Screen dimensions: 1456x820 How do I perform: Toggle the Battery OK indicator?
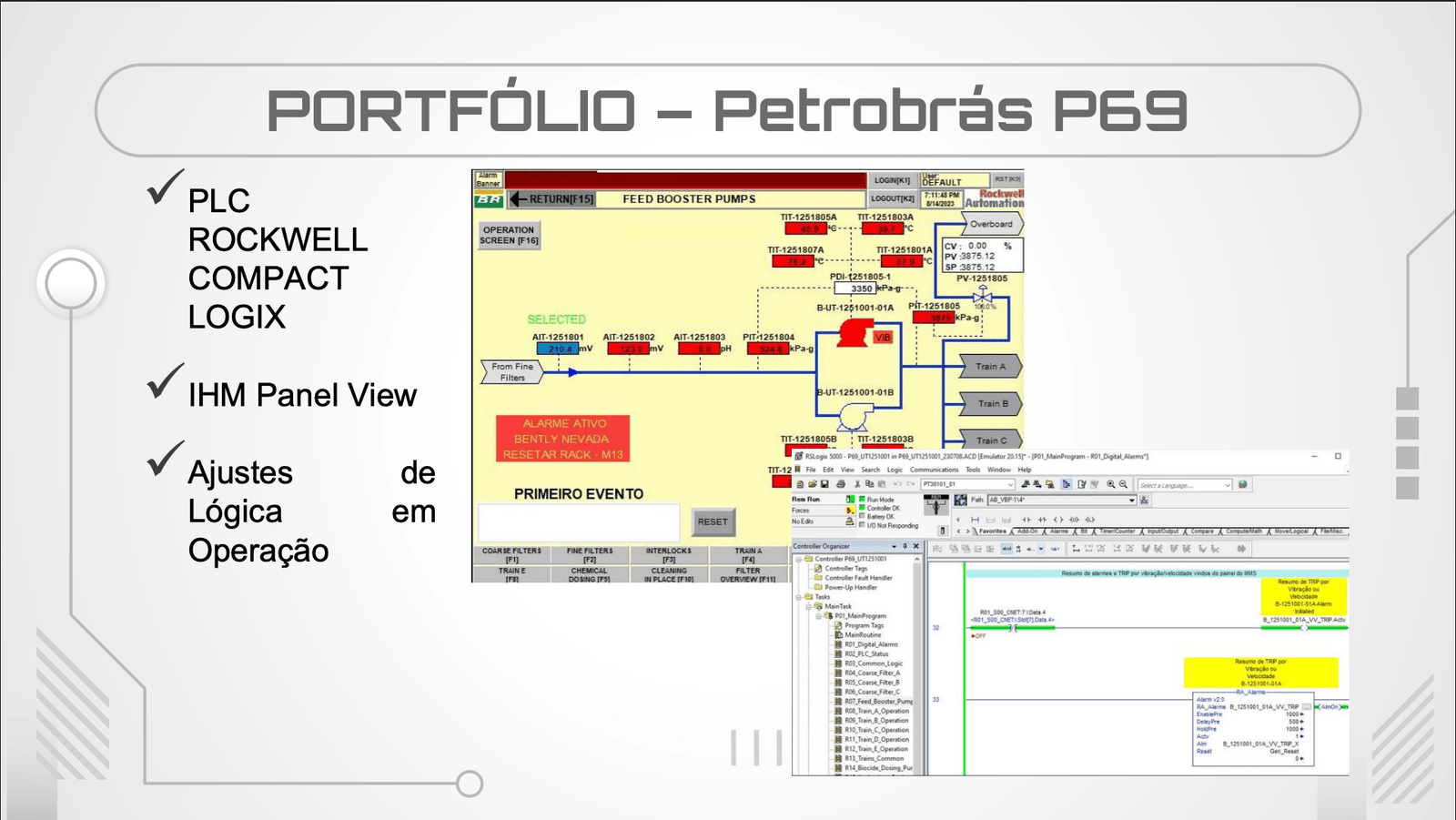pos(862,516)
